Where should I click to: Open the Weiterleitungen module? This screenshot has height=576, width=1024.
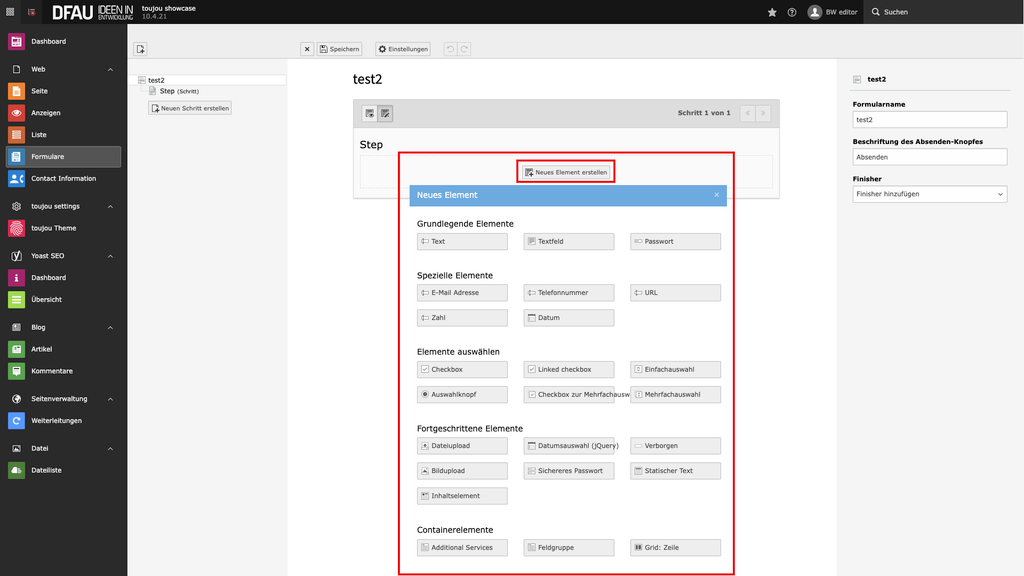(x=63, y=421)
